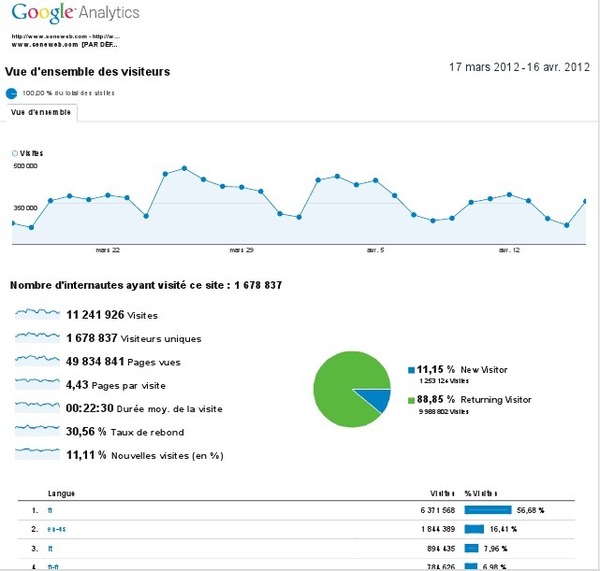Screen dimensions: 600x571
Task: Click the Visiteurs uniques sparkline icon
Action: point(37,338)
